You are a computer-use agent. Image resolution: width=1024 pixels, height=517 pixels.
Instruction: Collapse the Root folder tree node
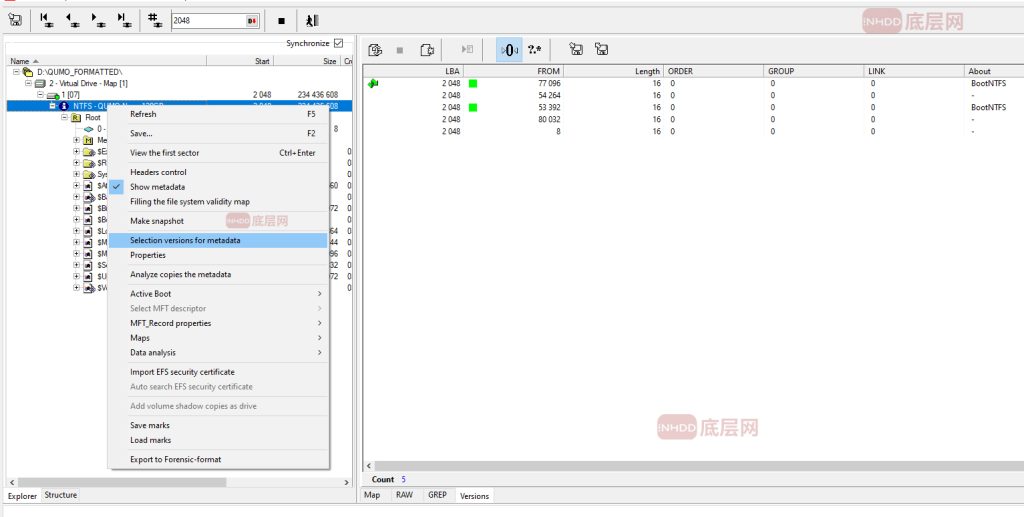click(x=64, y=117)
